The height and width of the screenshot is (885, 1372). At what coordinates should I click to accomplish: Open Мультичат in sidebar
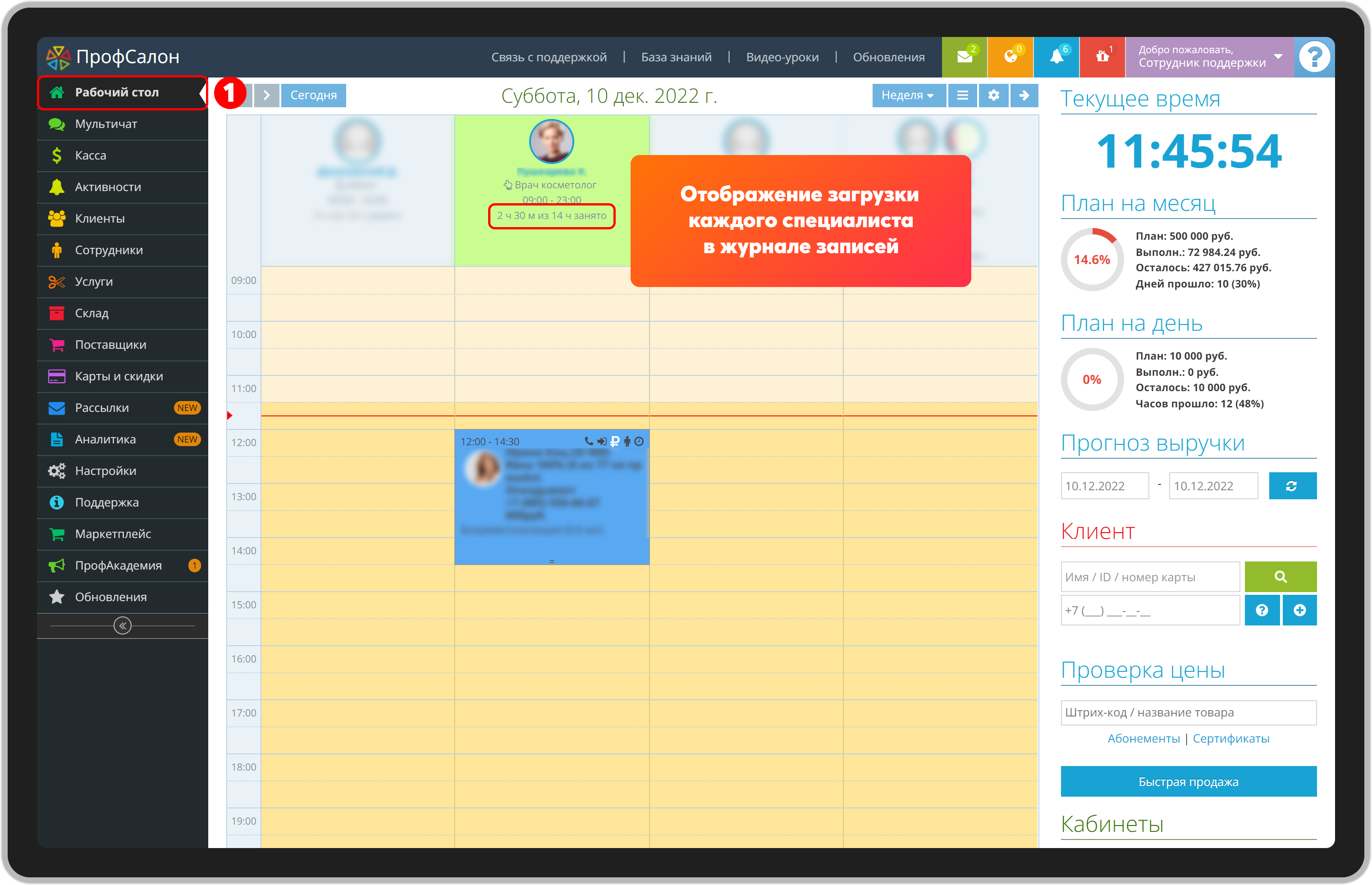[x=123, y=124]
